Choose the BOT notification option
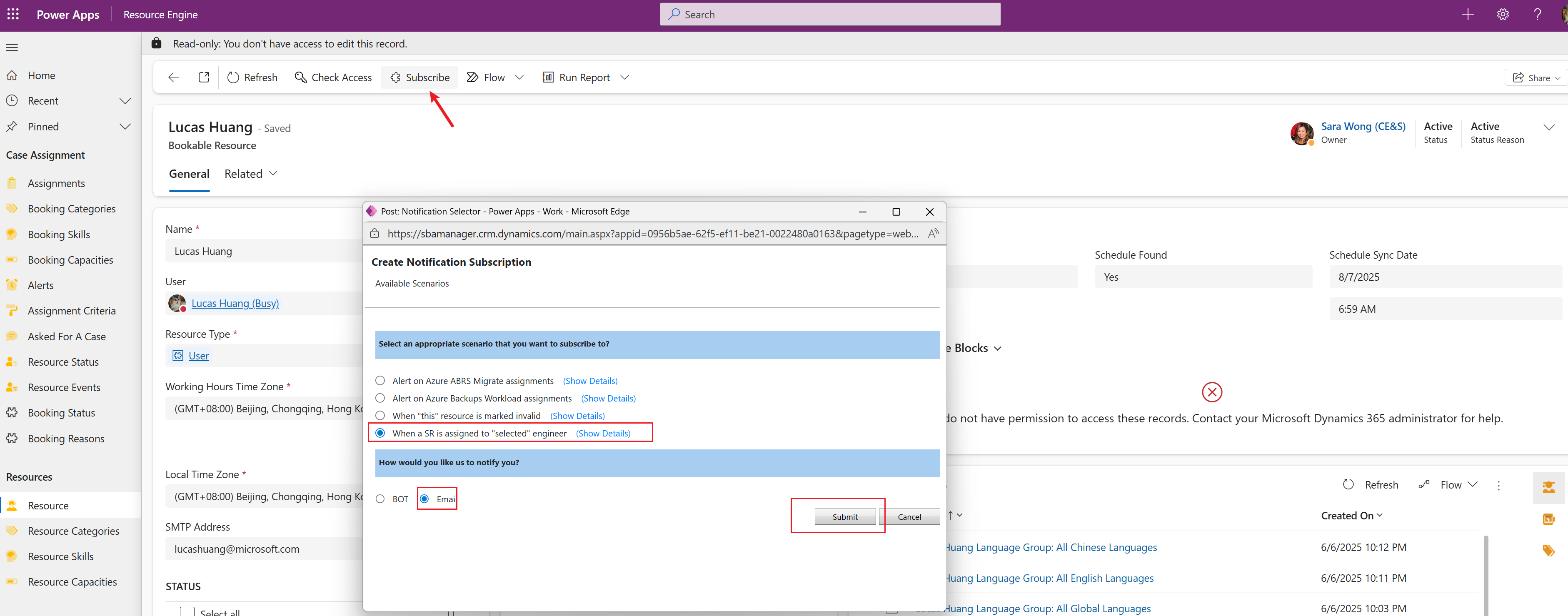 pyautogui.click(x=380, y=499)
